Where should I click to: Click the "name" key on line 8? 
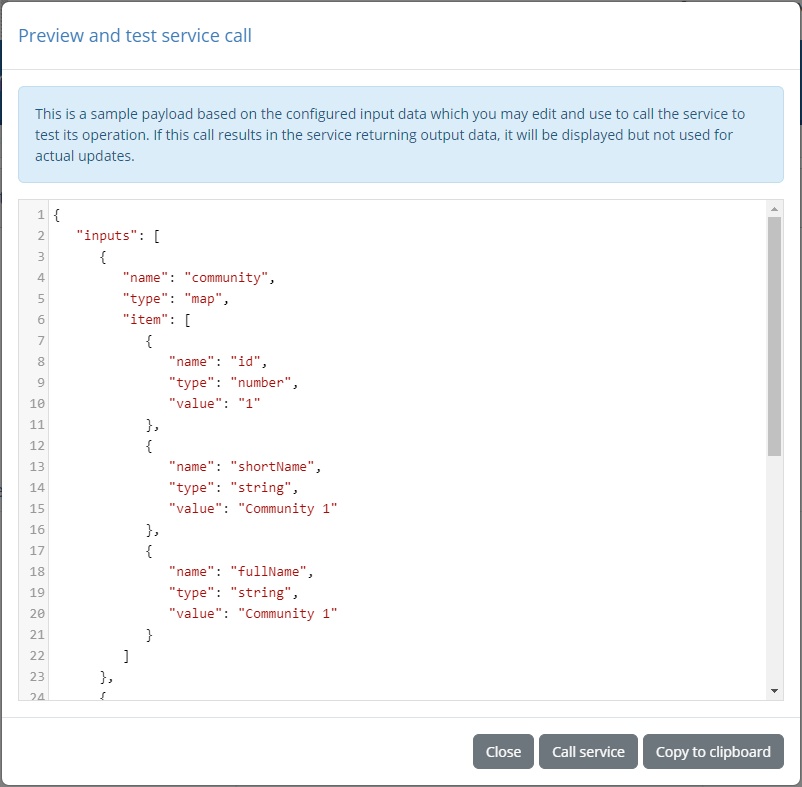click(191, 362)
